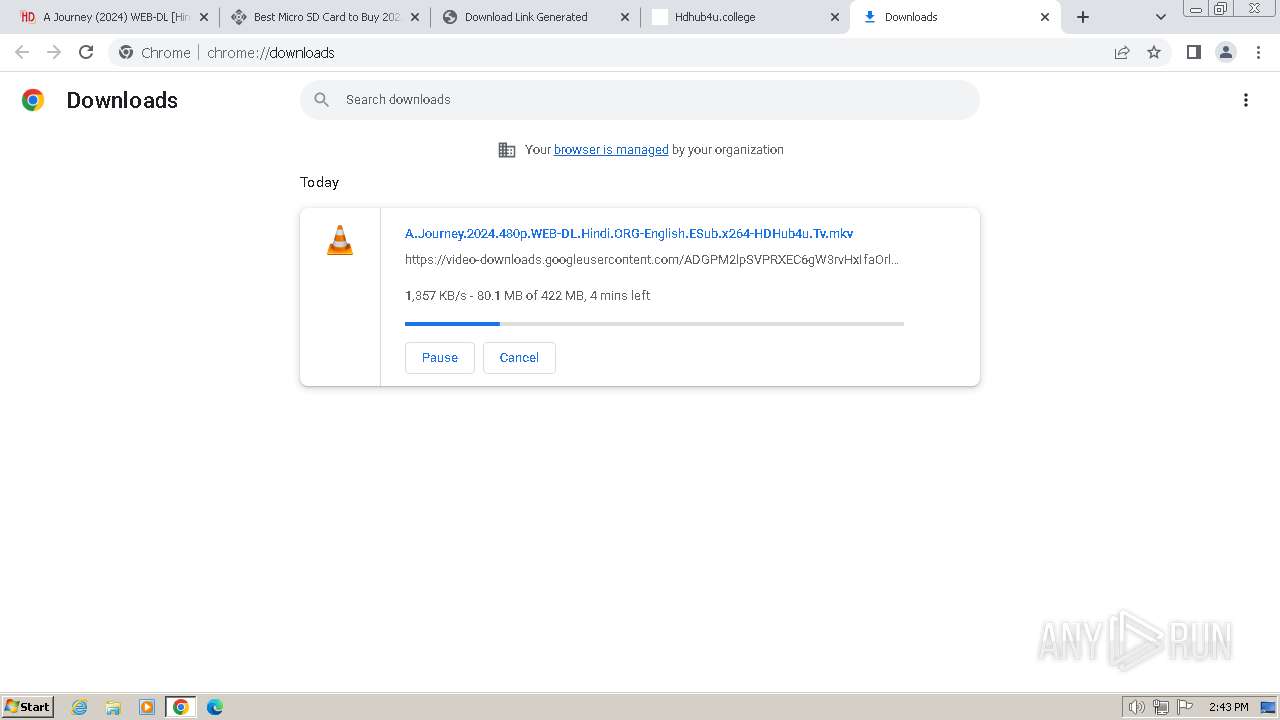Open a new tab with plus

(x=1083, y=17)
